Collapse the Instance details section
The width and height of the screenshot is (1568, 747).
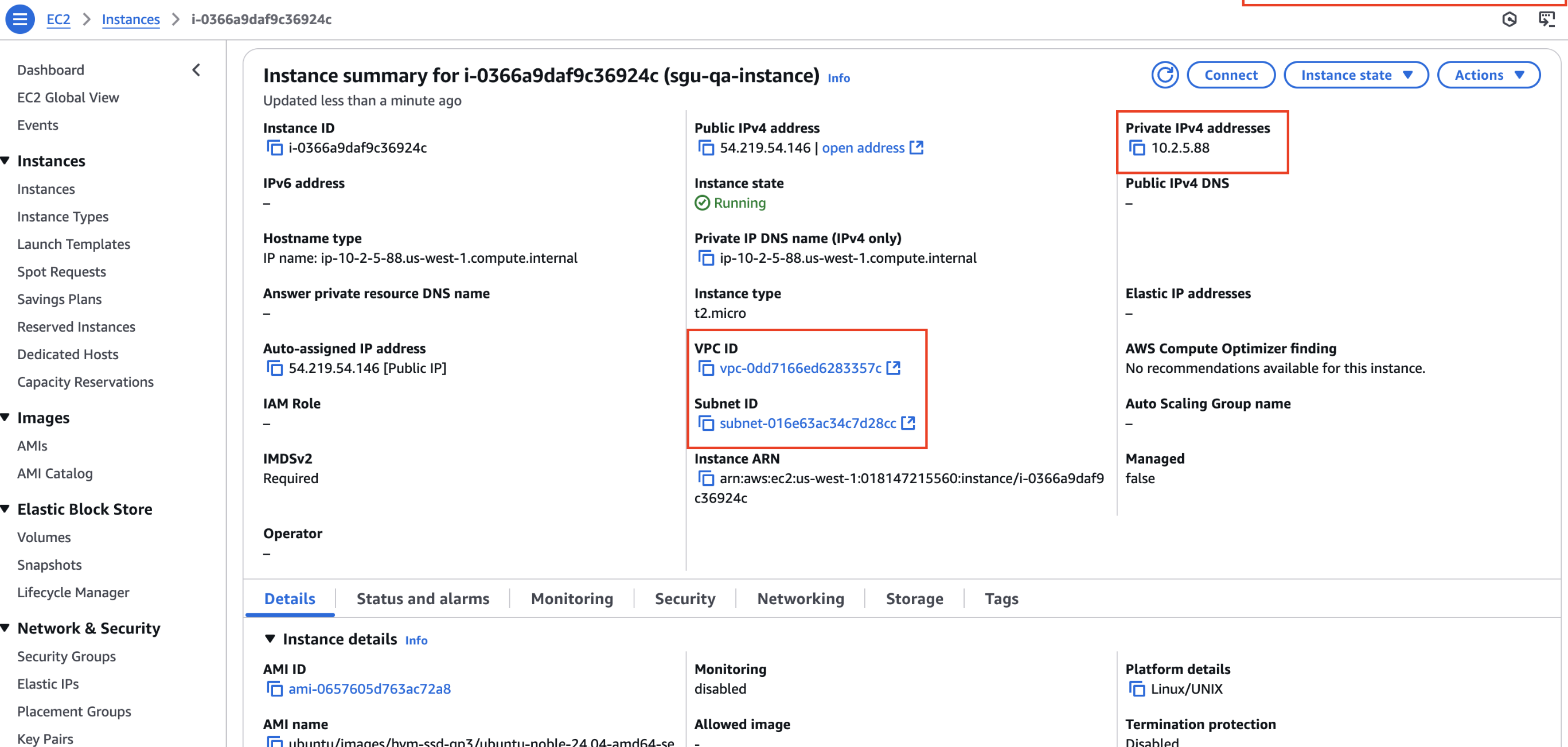pyautogui.click(x=270, y=639)
